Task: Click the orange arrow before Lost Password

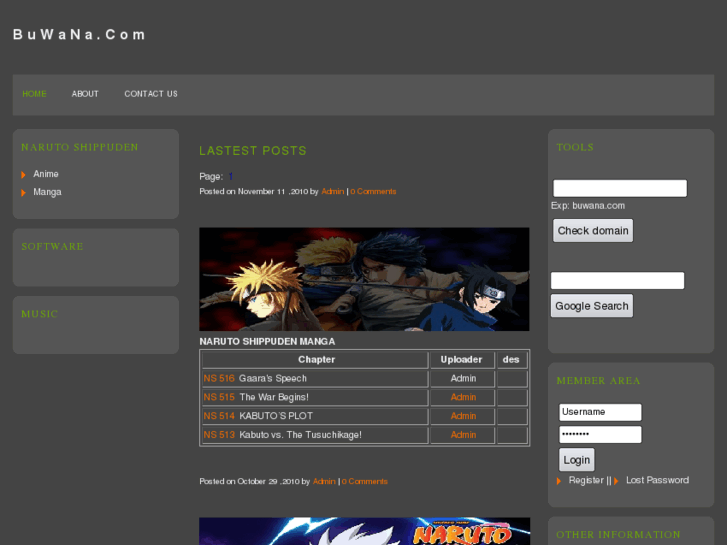Action: point(616,481)
